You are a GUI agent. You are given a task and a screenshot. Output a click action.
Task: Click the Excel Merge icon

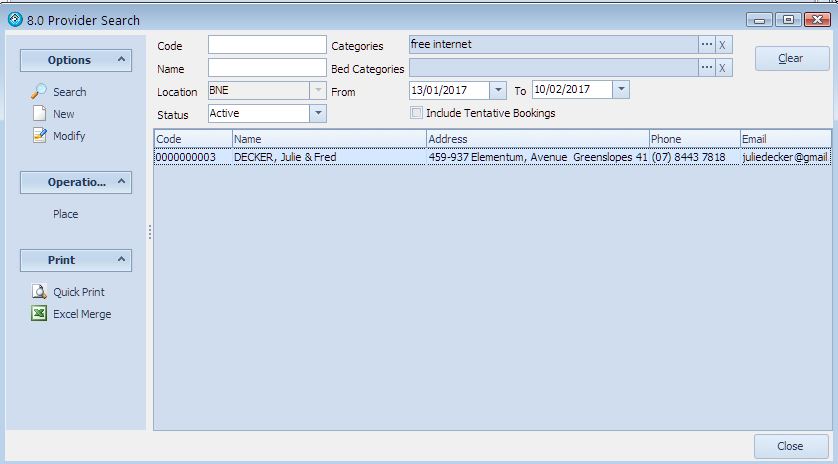[x=39, y=314]
